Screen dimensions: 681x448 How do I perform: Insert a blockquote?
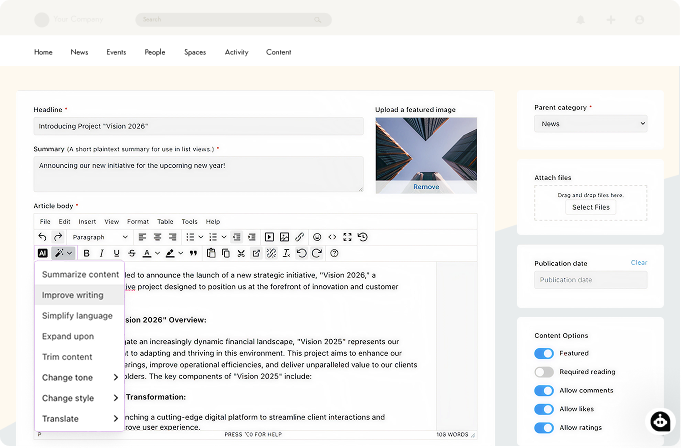pyautogui.click(x=193, y=253)
